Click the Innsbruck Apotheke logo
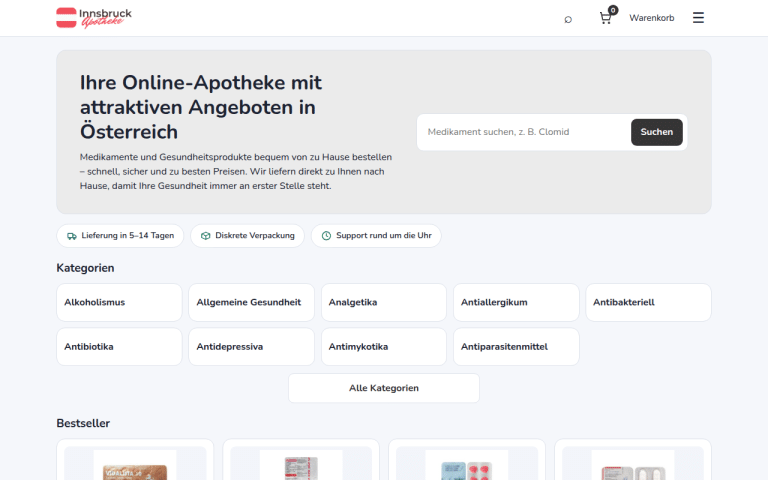This screenshot has height=480, width=768. click(94, 18)
